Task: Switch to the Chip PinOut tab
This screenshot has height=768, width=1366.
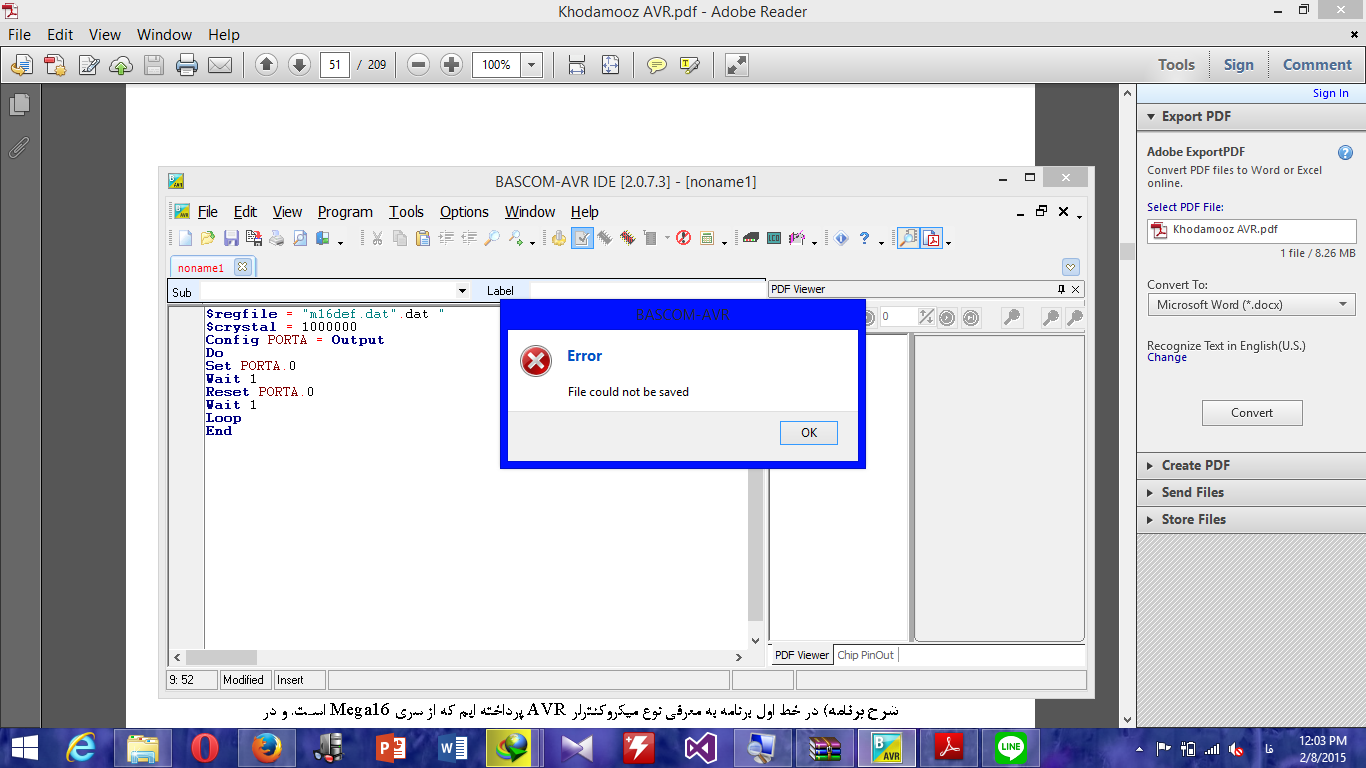Action: [x=865, y=655]
